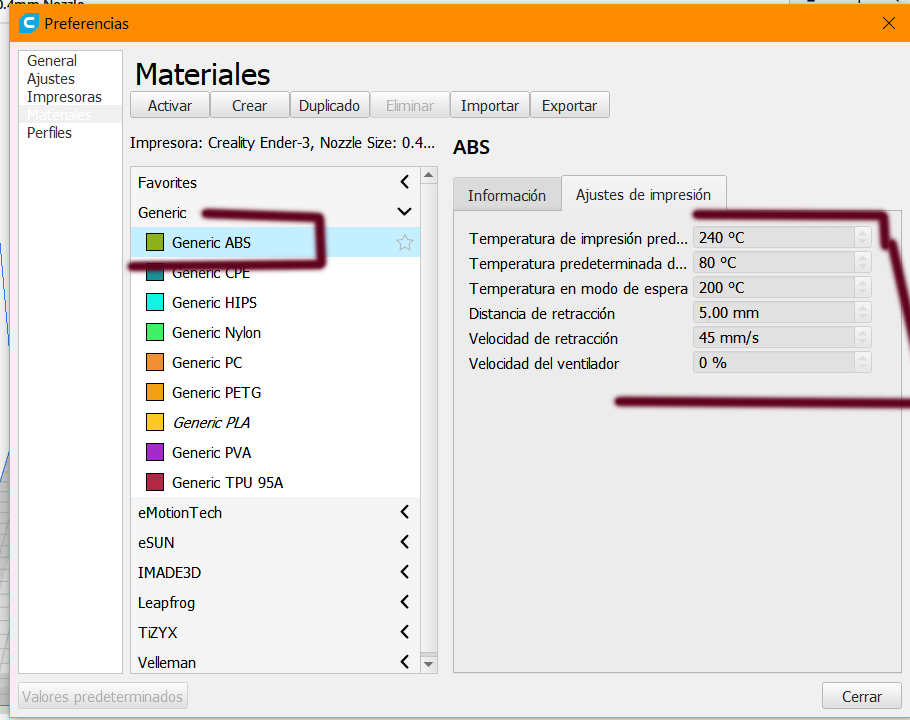Click the Generic Nylon green swatch icon
The height and width of the screenshot is (720, 910).
coord(155,333)
